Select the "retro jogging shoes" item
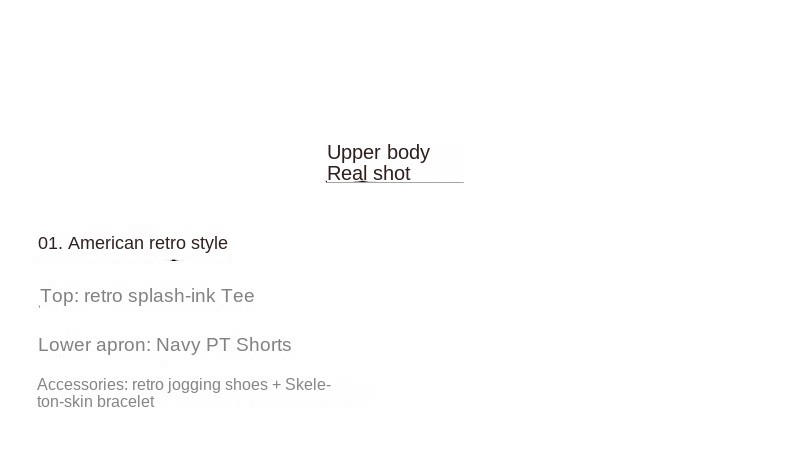Viewport: 790px width, 456px height. pyautogui.click(x=200, y=385)
